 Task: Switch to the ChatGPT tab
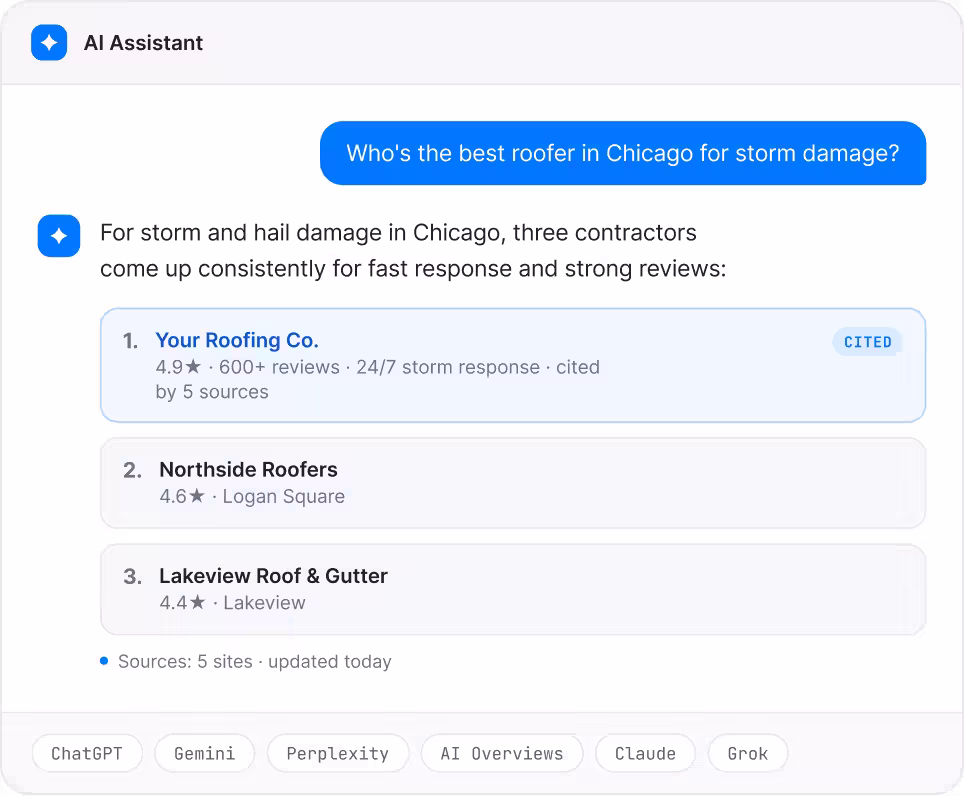87,753
